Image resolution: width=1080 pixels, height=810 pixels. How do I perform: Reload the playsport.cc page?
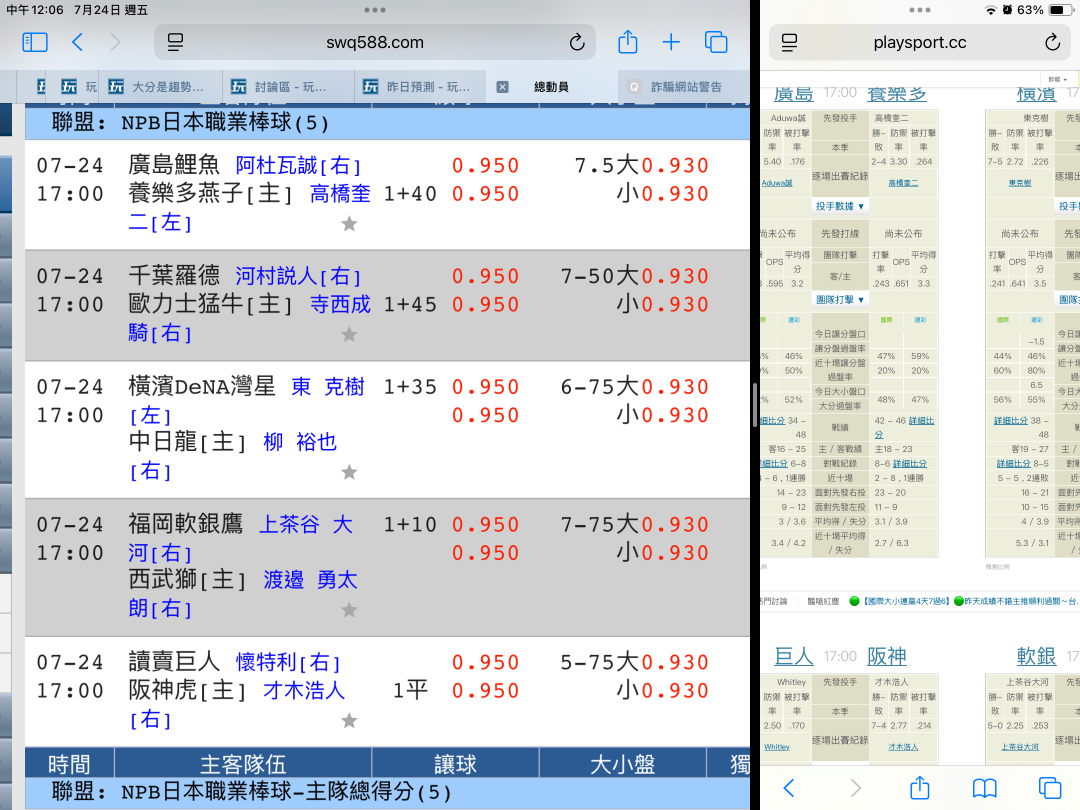click(x=1052, y=42)
